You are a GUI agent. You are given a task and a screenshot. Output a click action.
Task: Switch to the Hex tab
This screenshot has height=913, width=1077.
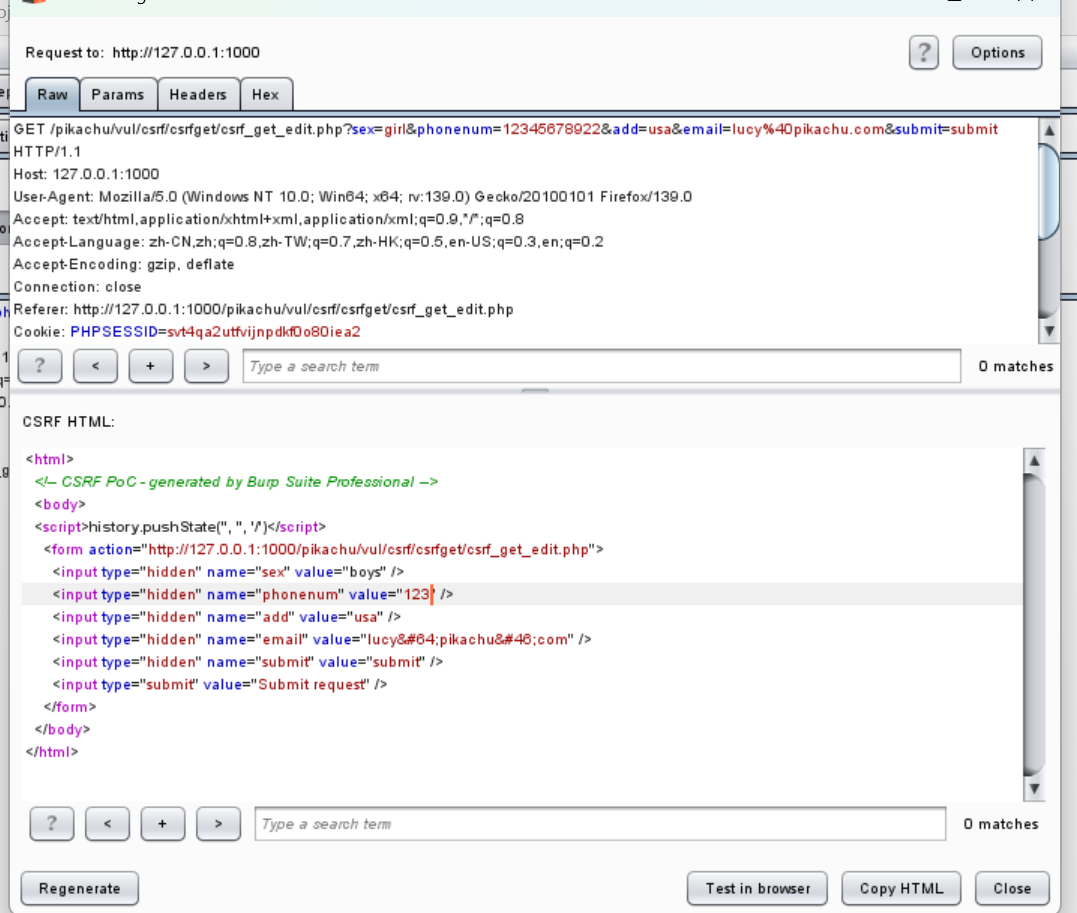(x=266, y=94)
